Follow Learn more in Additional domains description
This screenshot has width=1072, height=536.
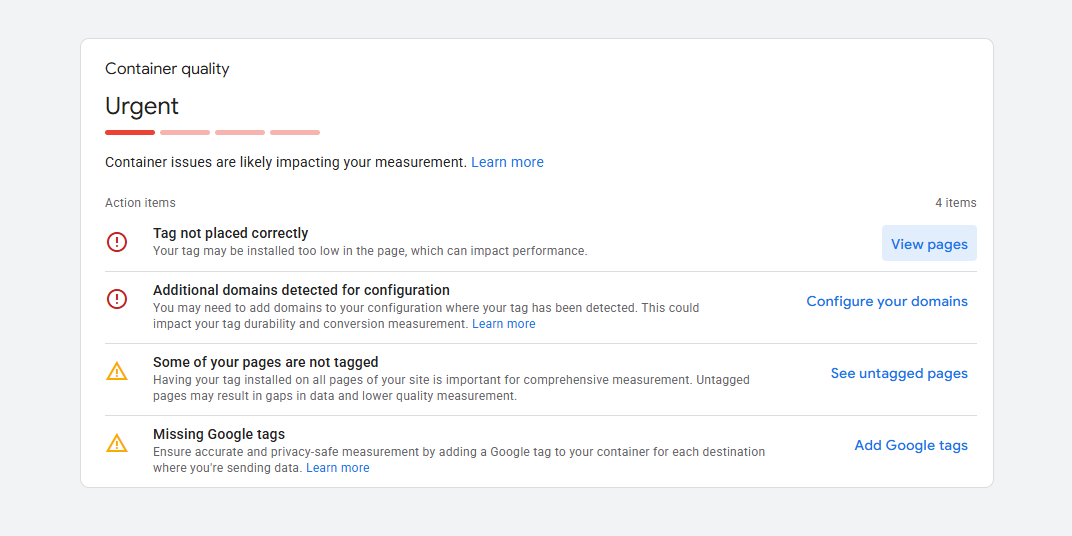(504, 324)
